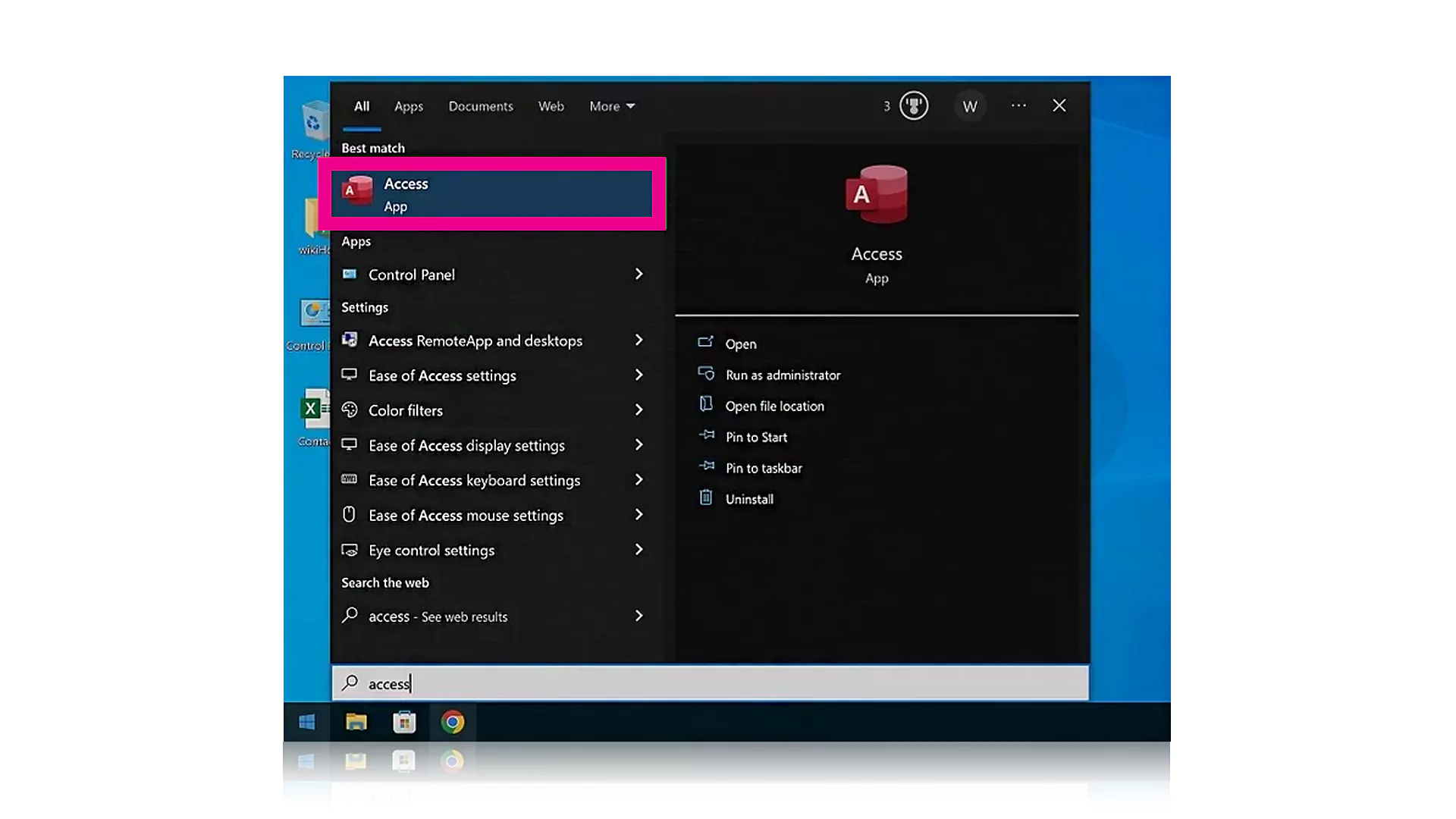Click the mouse icon beside Ease of Access mouse settings
The height and width of the screenshot is (819, 1456).
click(350, 514)
